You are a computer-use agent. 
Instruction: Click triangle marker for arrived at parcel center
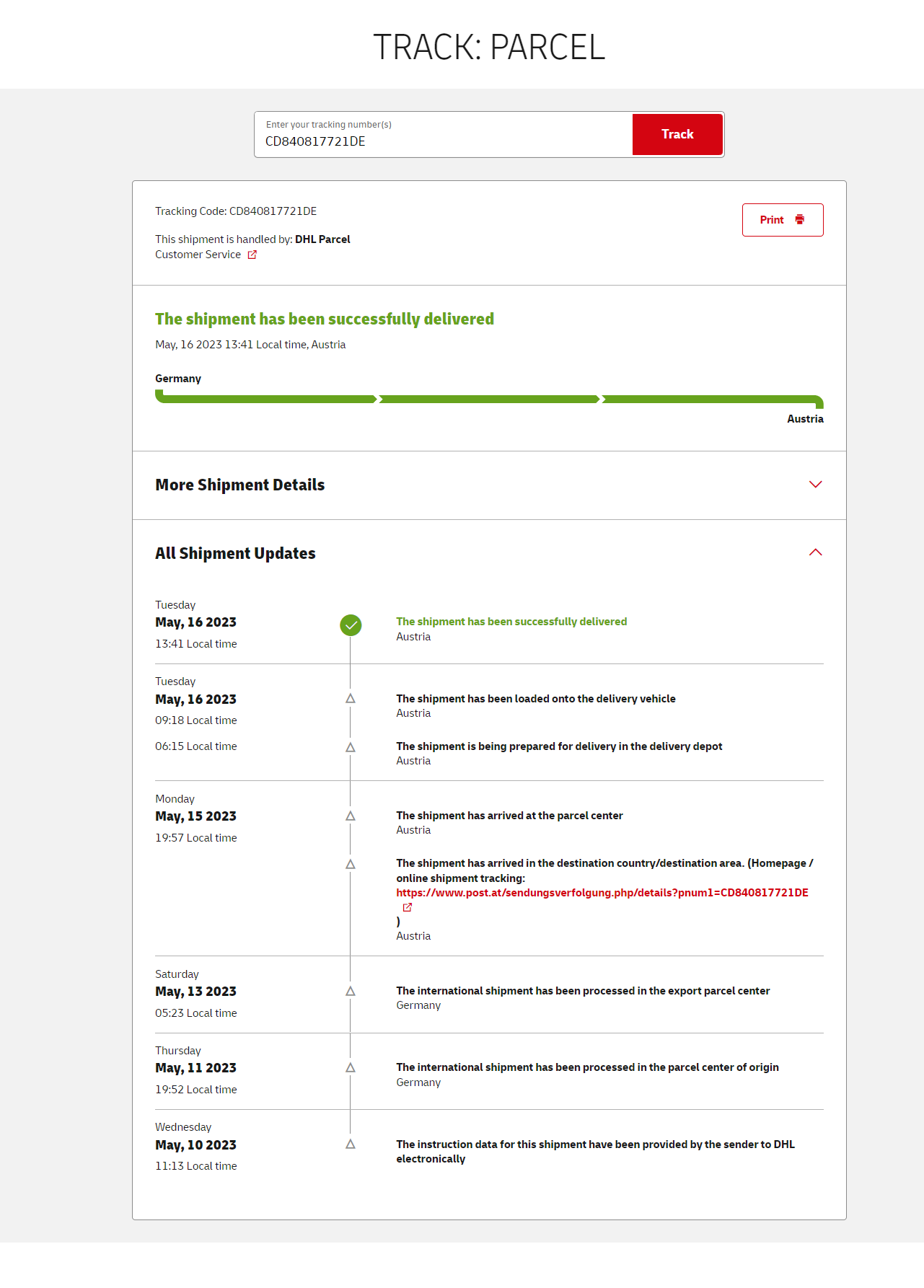(x=351, y=816)
